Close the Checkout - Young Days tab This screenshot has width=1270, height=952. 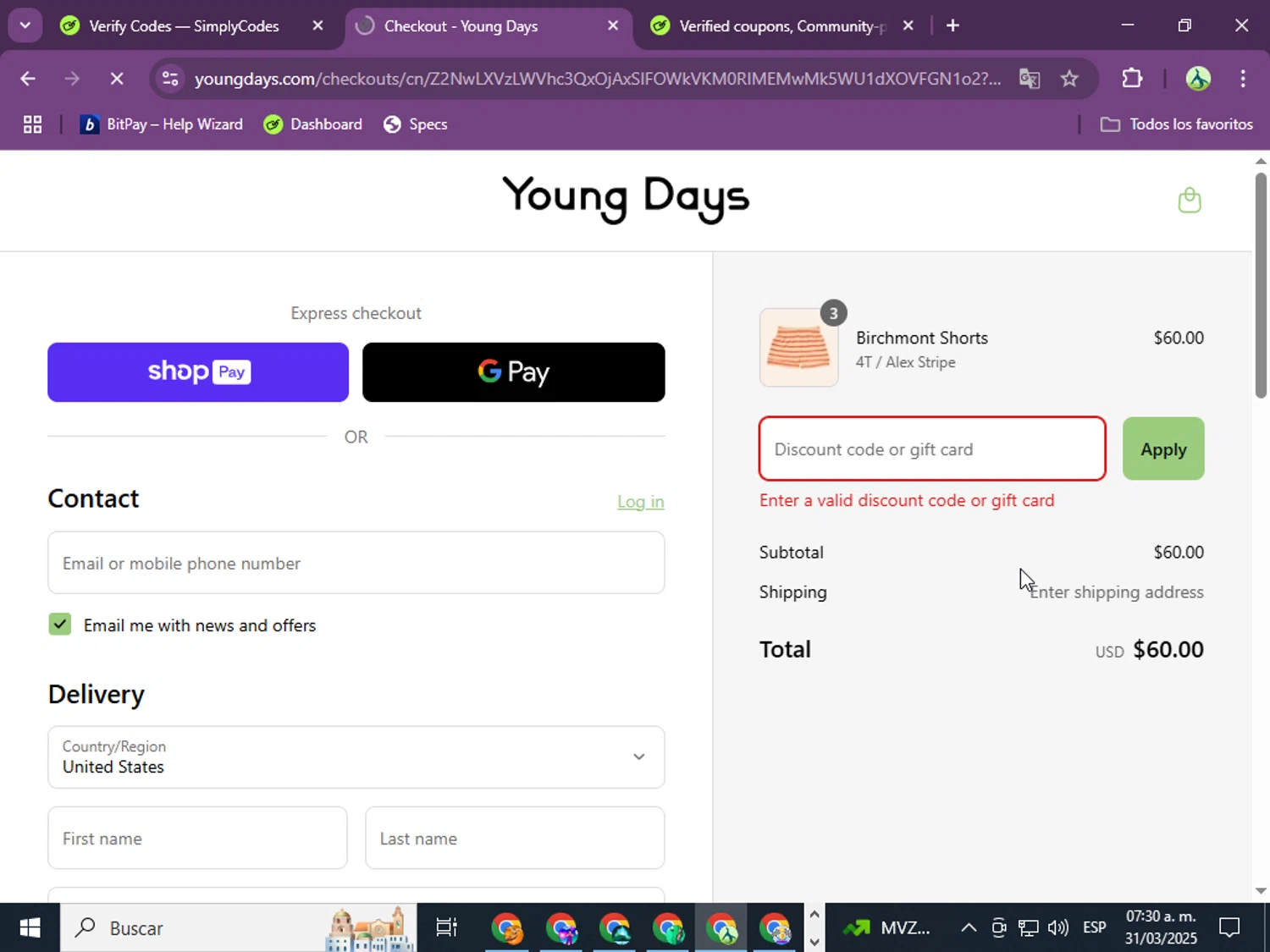point(613,25)
